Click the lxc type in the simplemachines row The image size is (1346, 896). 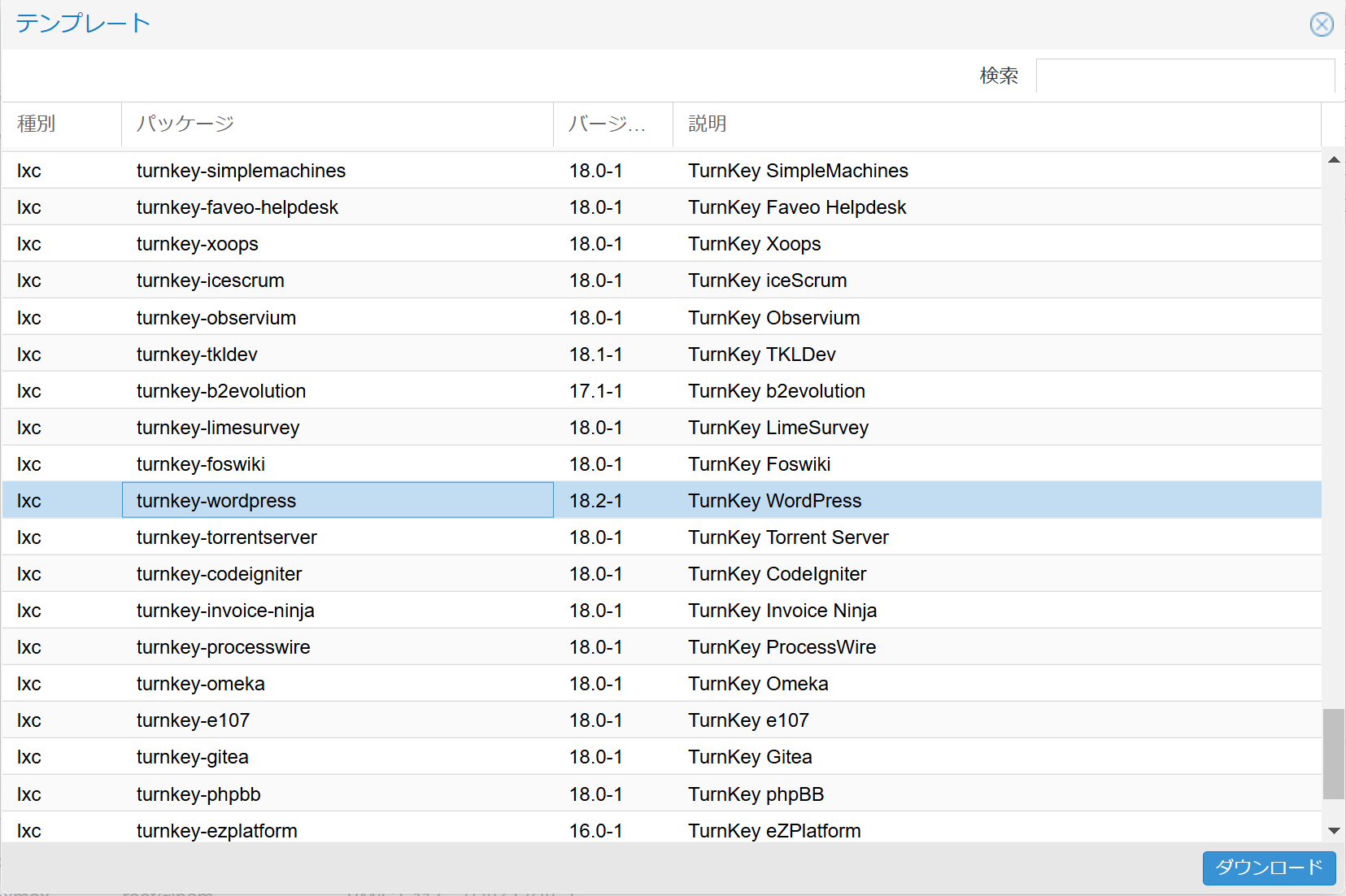click(x=29, y=171)
